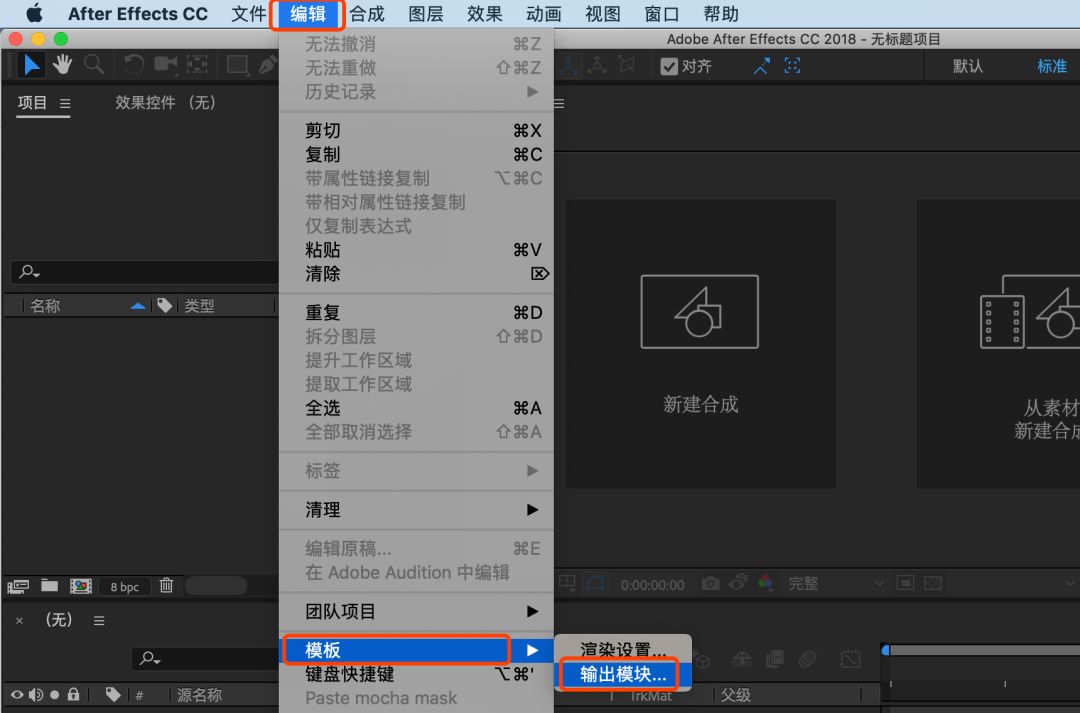
Task: Enable the 对齐 snapping checkbox
Action: coord(669,67)
